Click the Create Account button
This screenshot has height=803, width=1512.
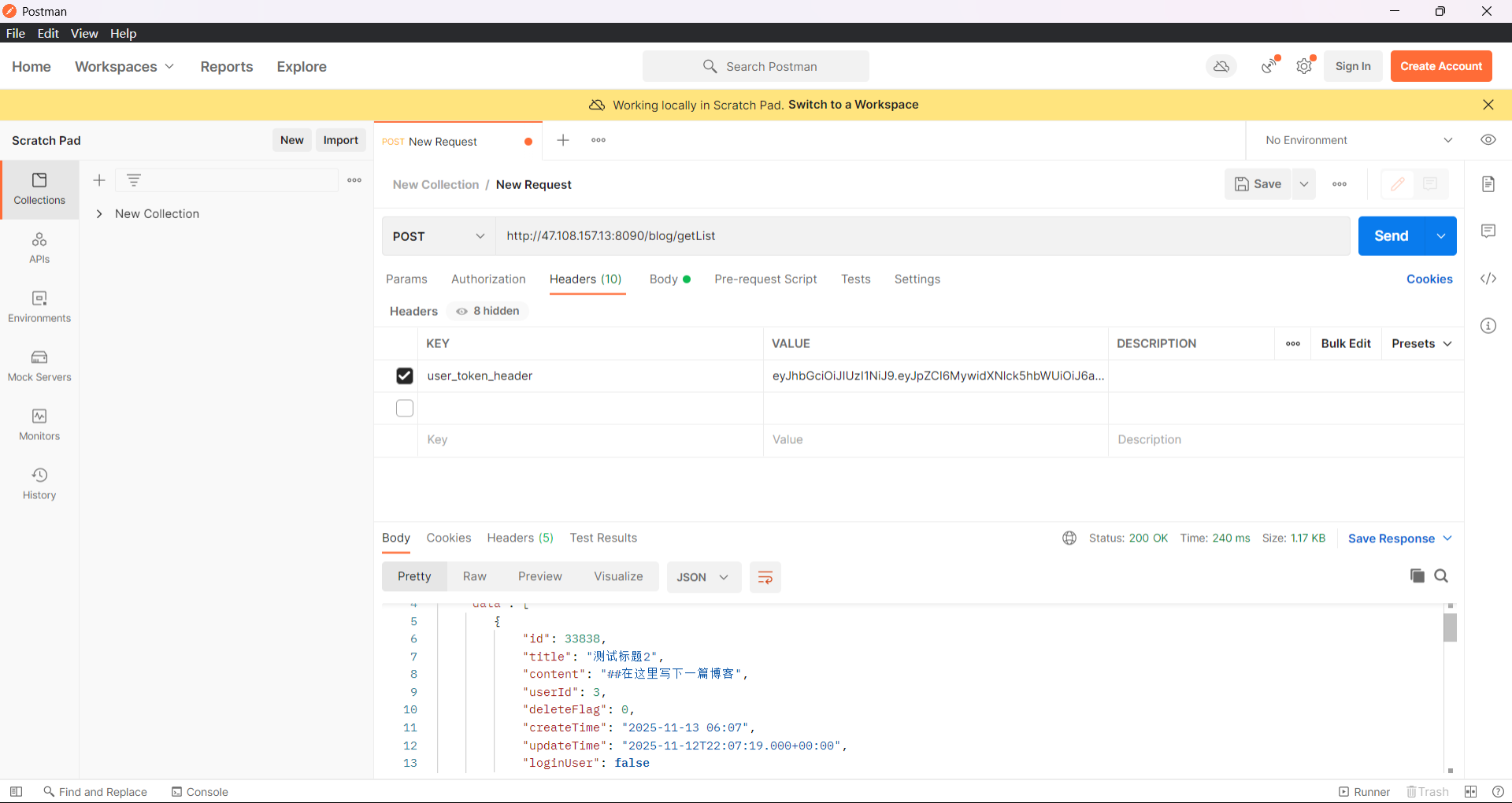coord(1441,66)
